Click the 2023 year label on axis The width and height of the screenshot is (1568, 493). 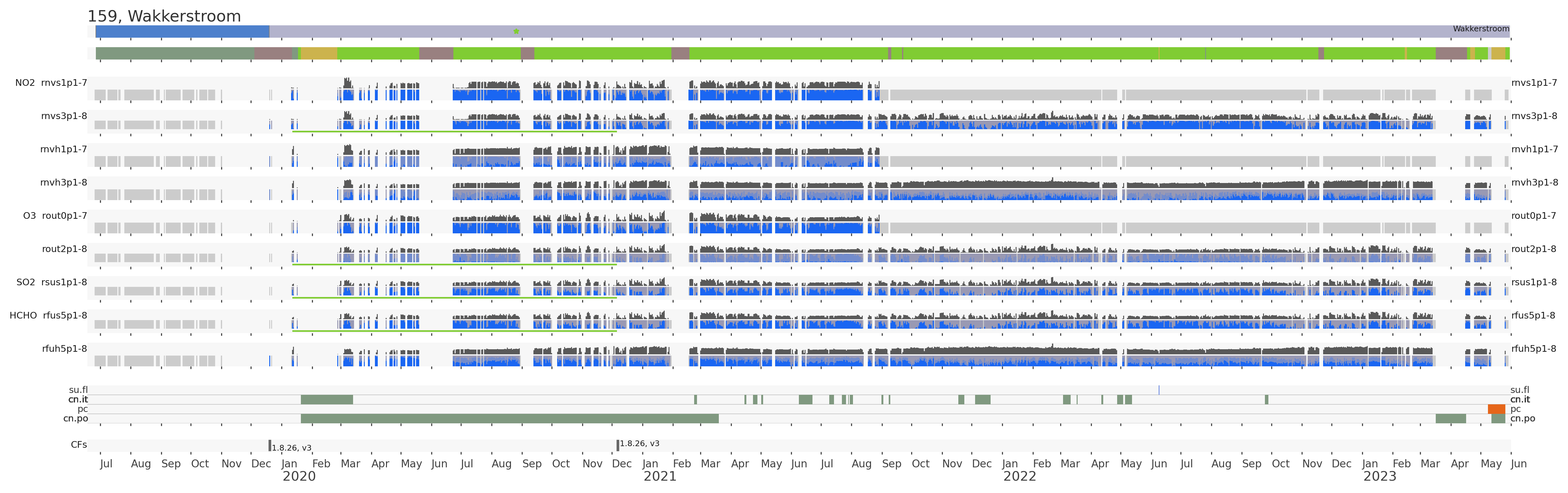(x=1379, y=477)
